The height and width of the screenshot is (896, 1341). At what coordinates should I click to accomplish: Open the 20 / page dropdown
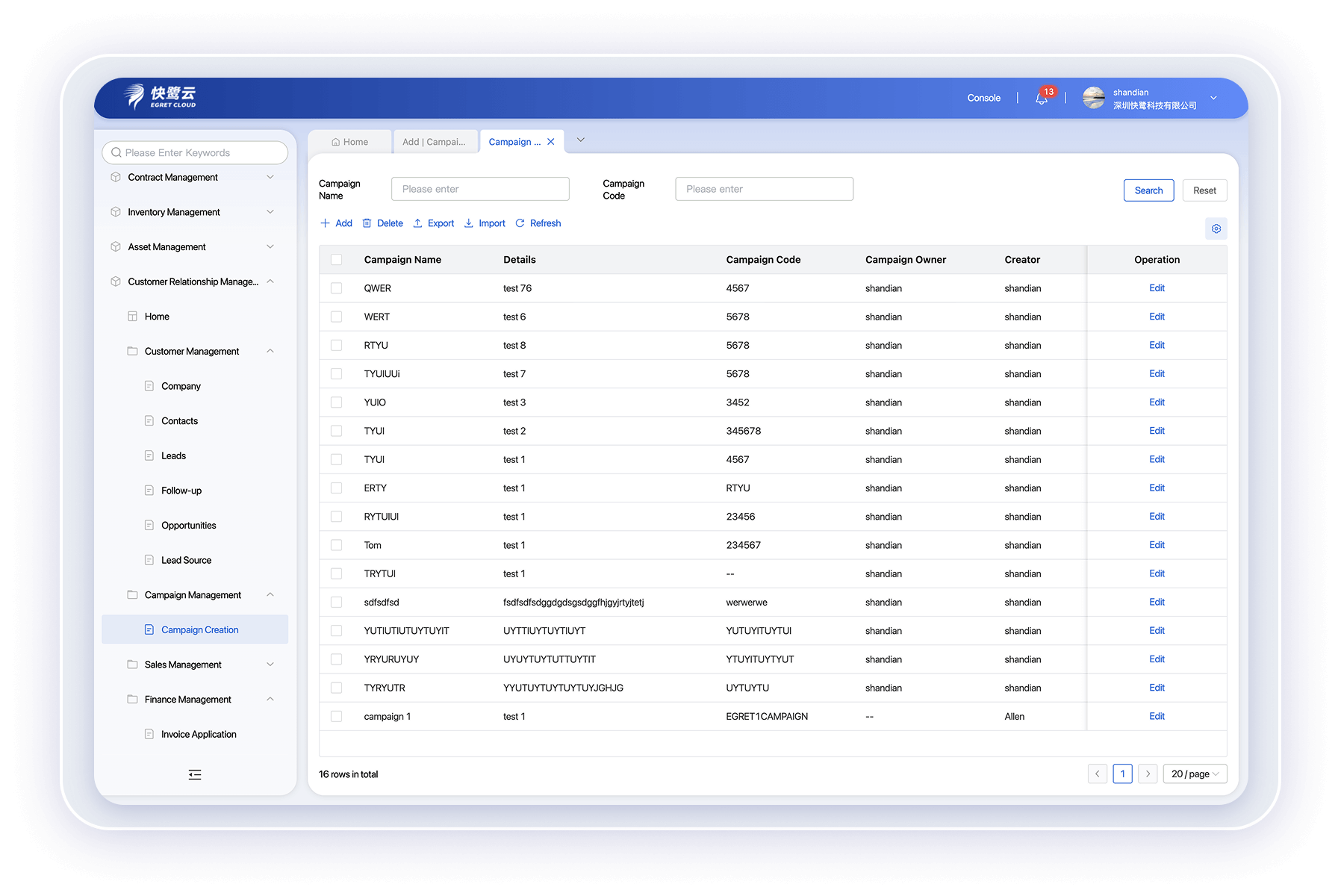1195,774
